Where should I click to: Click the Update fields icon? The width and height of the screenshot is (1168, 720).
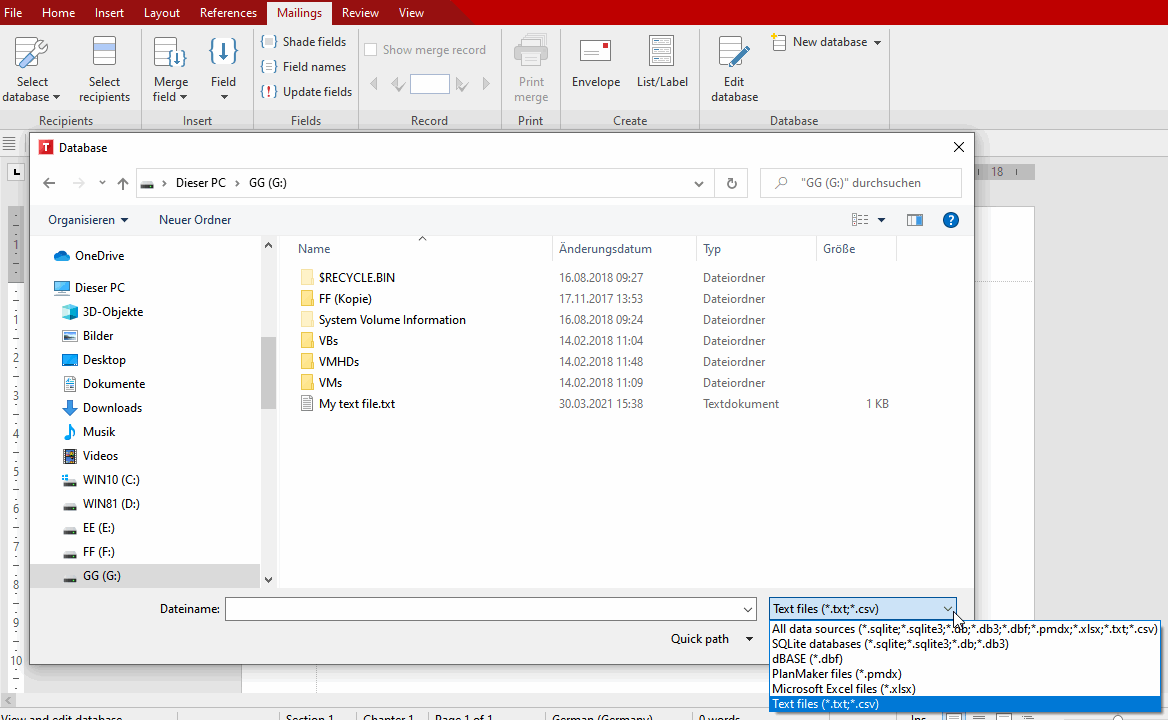[269, 92]
